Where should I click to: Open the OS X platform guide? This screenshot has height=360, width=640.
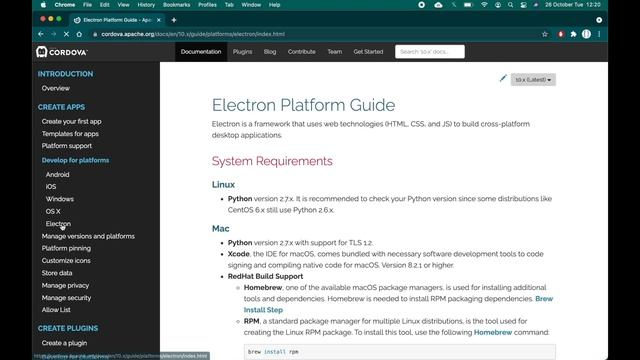coord(53,211)
